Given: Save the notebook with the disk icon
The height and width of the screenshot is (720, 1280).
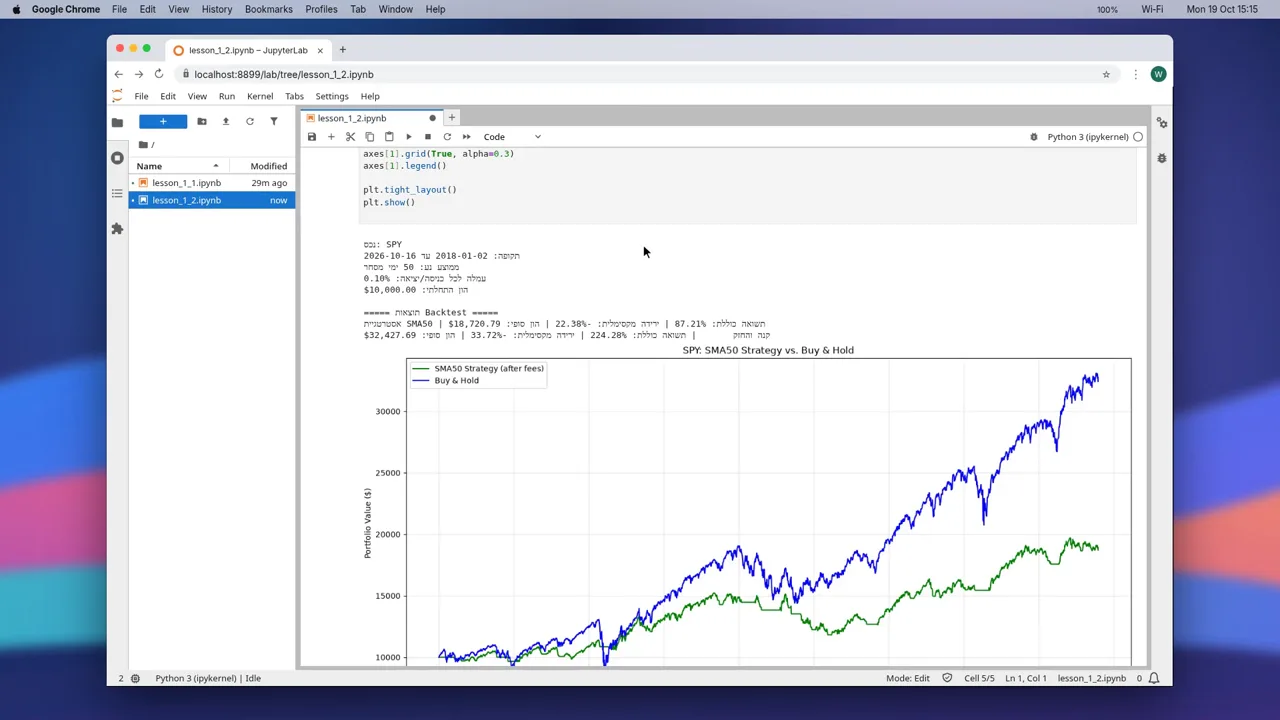Looking at the screenshot, I should 312,137.
